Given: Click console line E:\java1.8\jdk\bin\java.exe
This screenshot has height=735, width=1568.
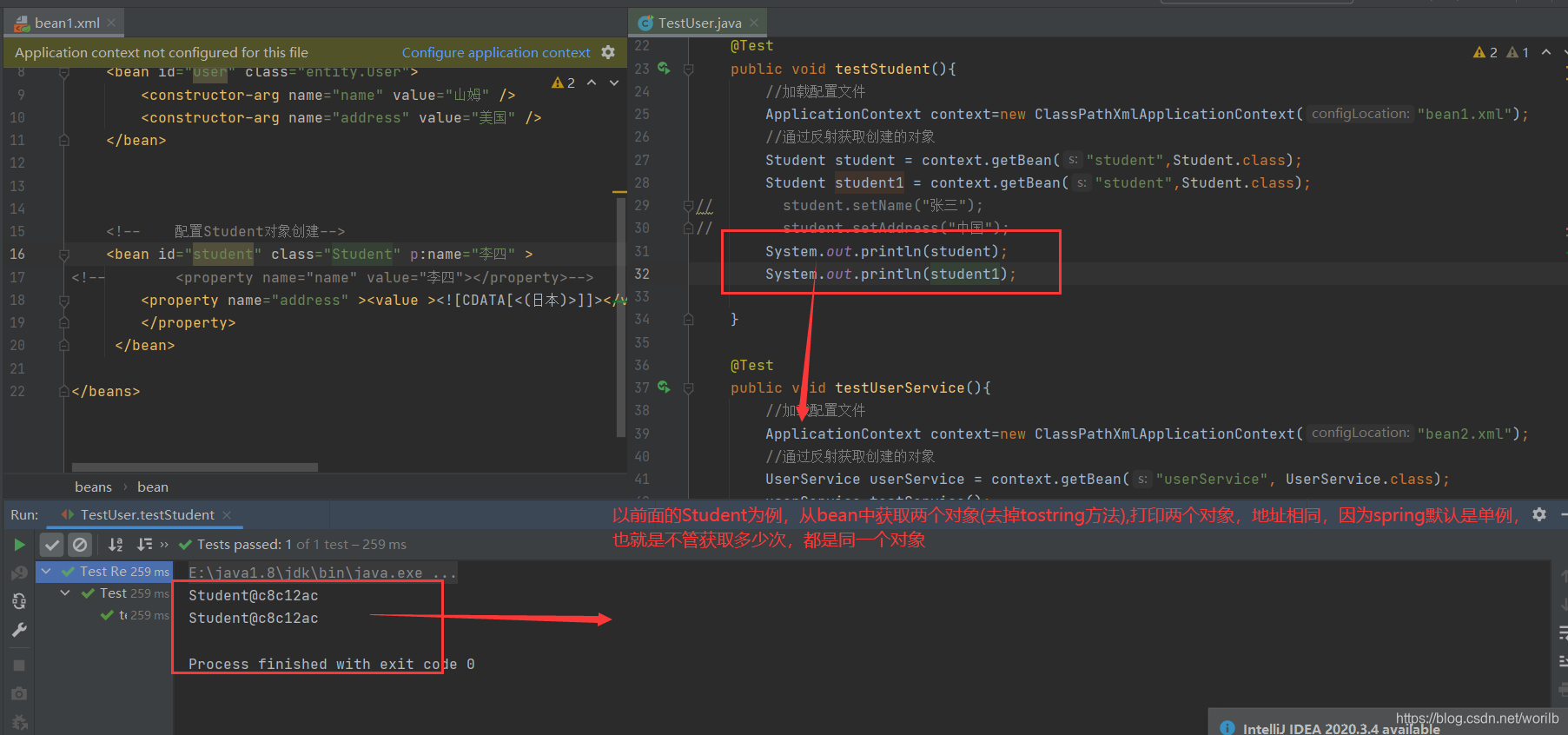Looking at the screenshot, I should (322, 573).
